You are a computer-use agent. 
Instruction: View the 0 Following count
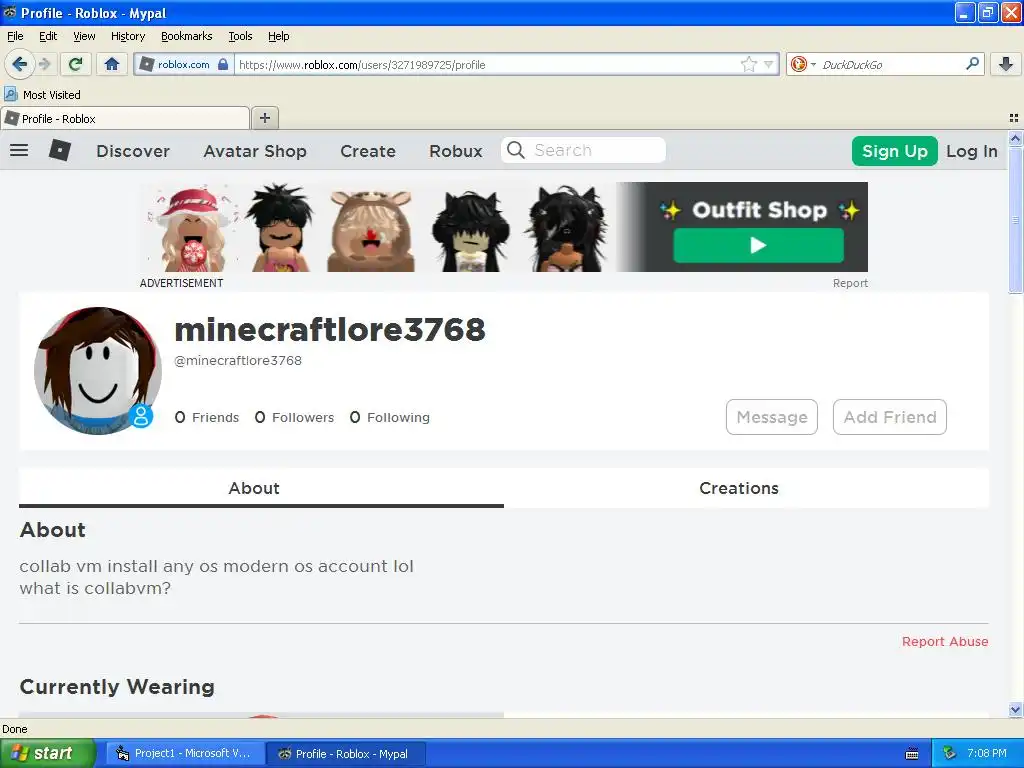click(390, 417)
